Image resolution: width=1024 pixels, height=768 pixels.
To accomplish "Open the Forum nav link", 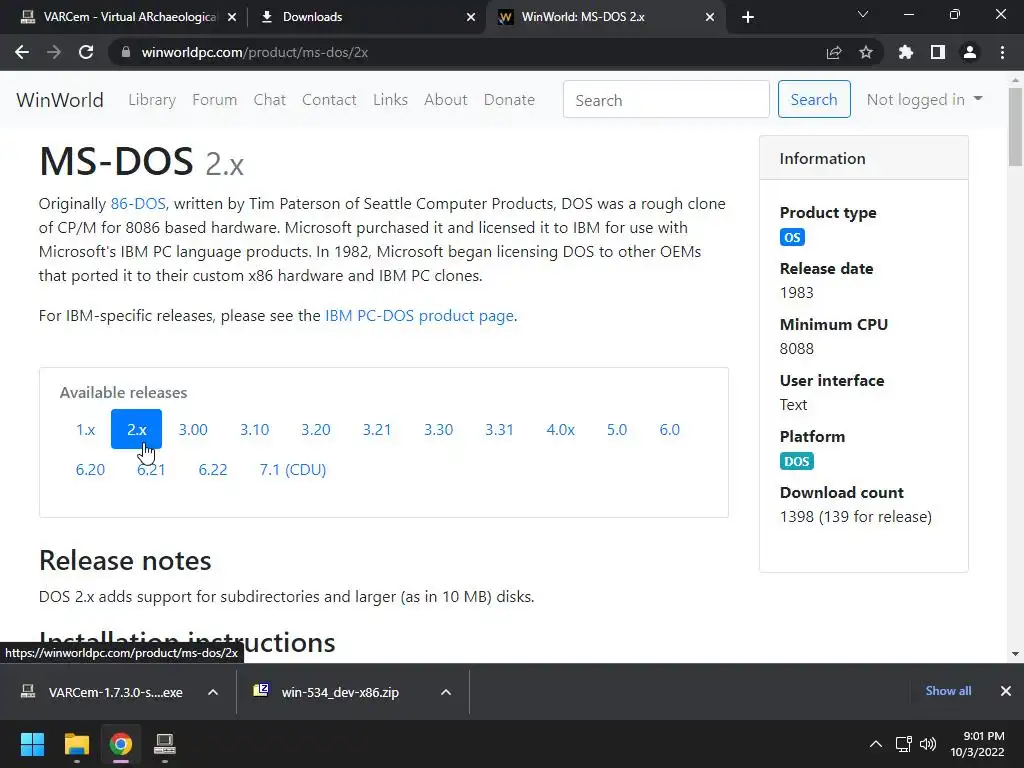I will tap(214, 100).
